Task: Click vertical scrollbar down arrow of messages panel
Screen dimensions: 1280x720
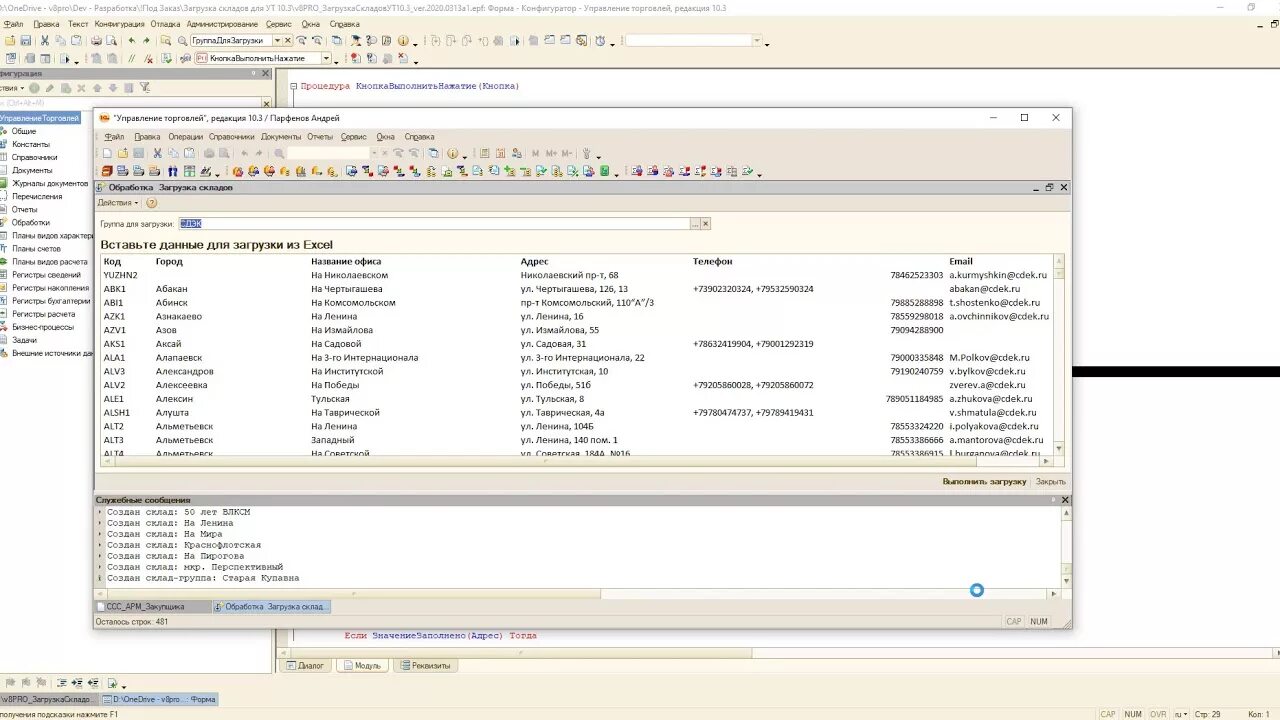Action: 1066,580
